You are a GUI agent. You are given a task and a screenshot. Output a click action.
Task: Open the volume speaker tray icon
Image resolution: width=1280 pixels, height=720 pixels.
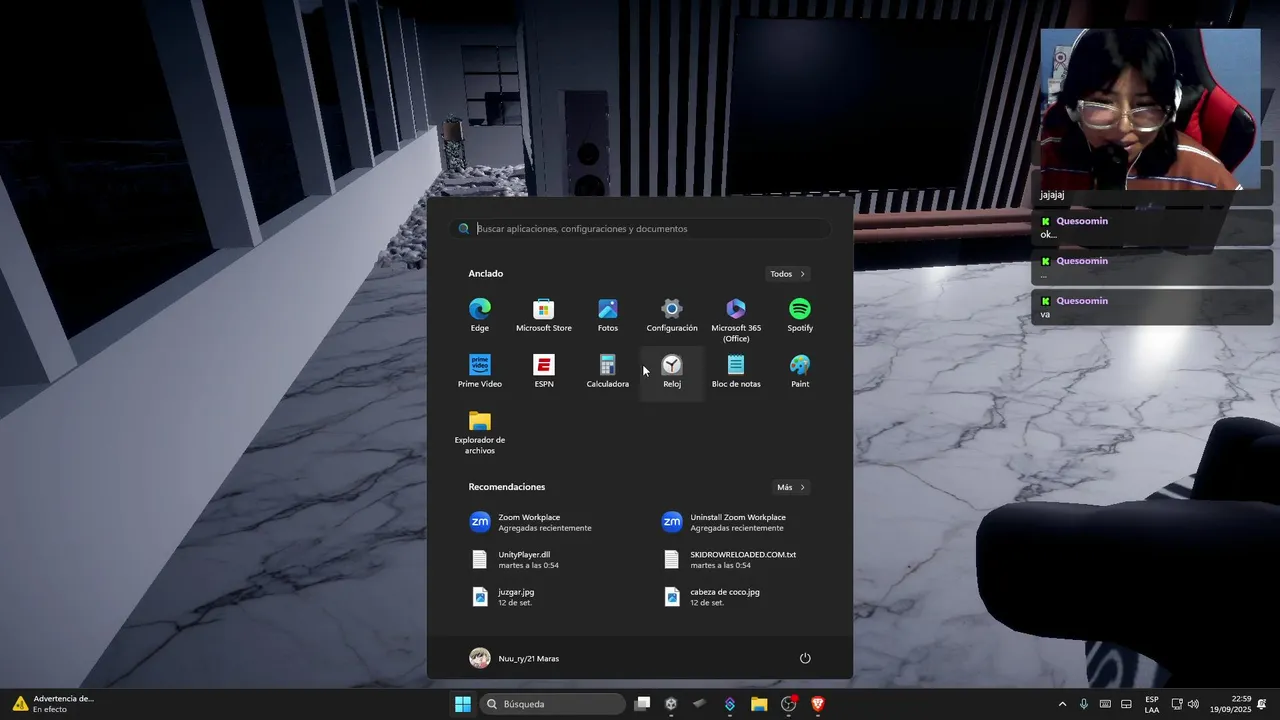(1193, 704)
